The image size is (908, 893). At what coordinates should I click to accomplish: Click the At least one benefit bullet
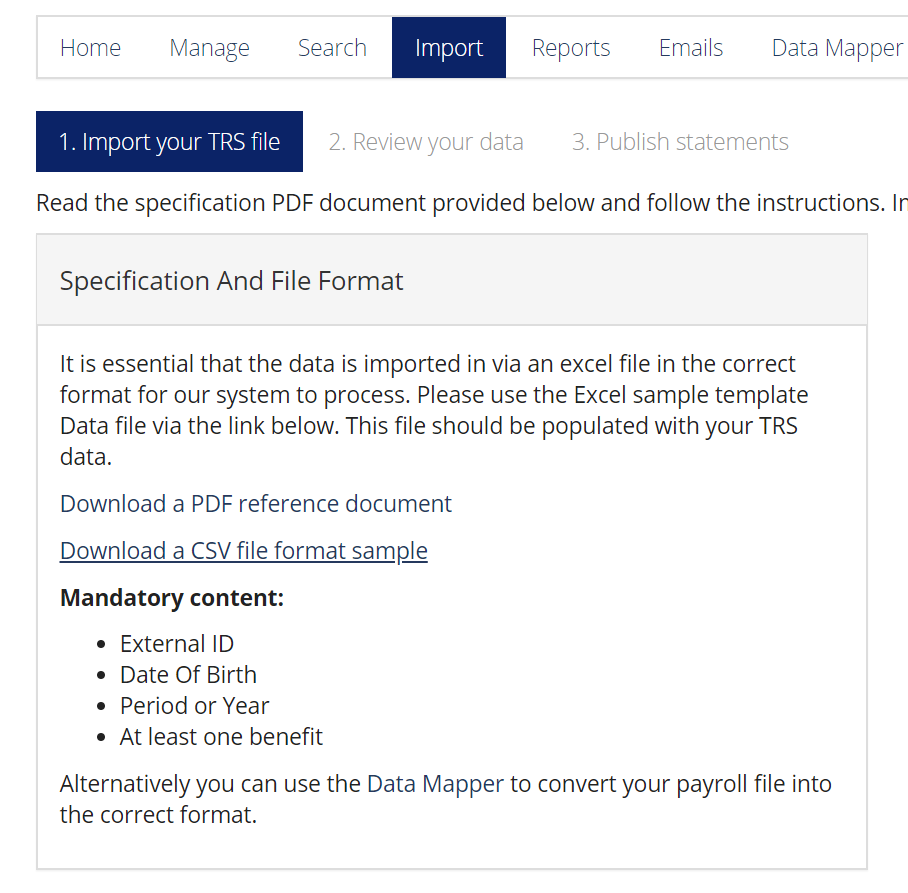pyautogui.click(x=221, y=736)
